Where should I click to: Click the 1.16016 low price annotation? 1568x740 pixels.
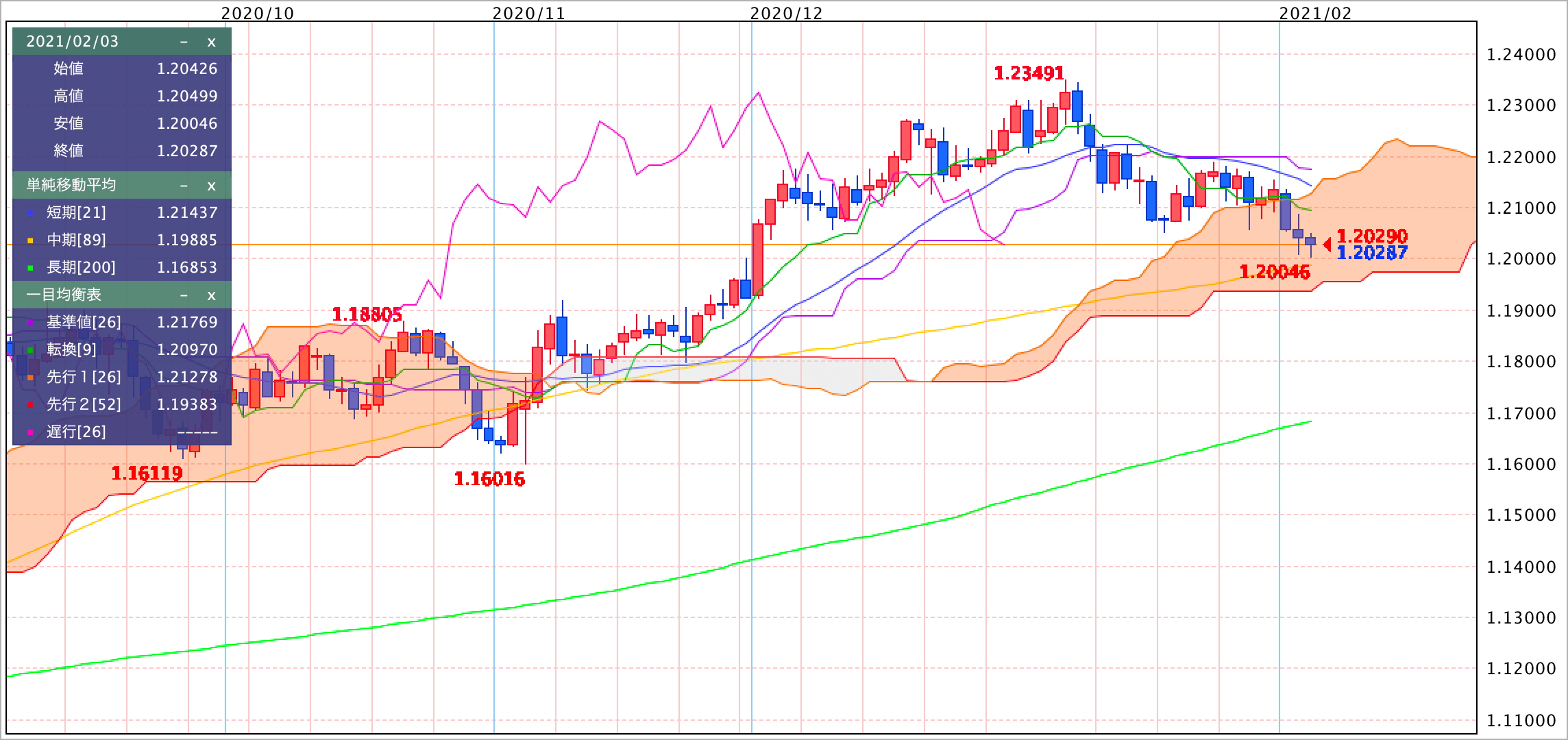pyautogui.click(x=489, y=479)
